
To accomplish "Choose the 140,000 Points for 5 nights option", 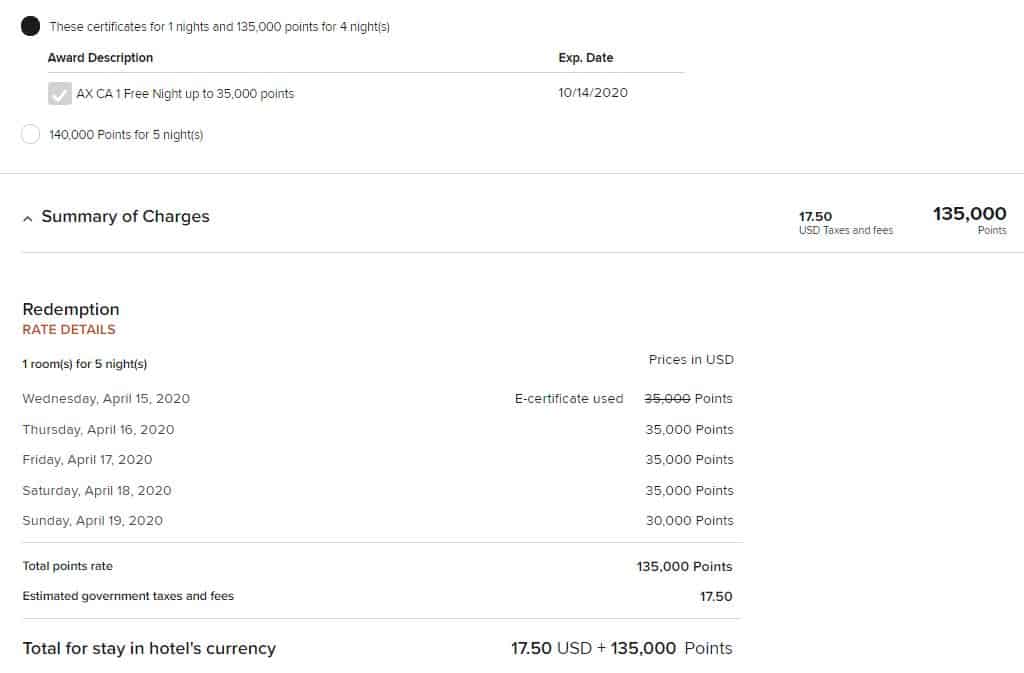I will pyautogui.click(x=30, y=134).
